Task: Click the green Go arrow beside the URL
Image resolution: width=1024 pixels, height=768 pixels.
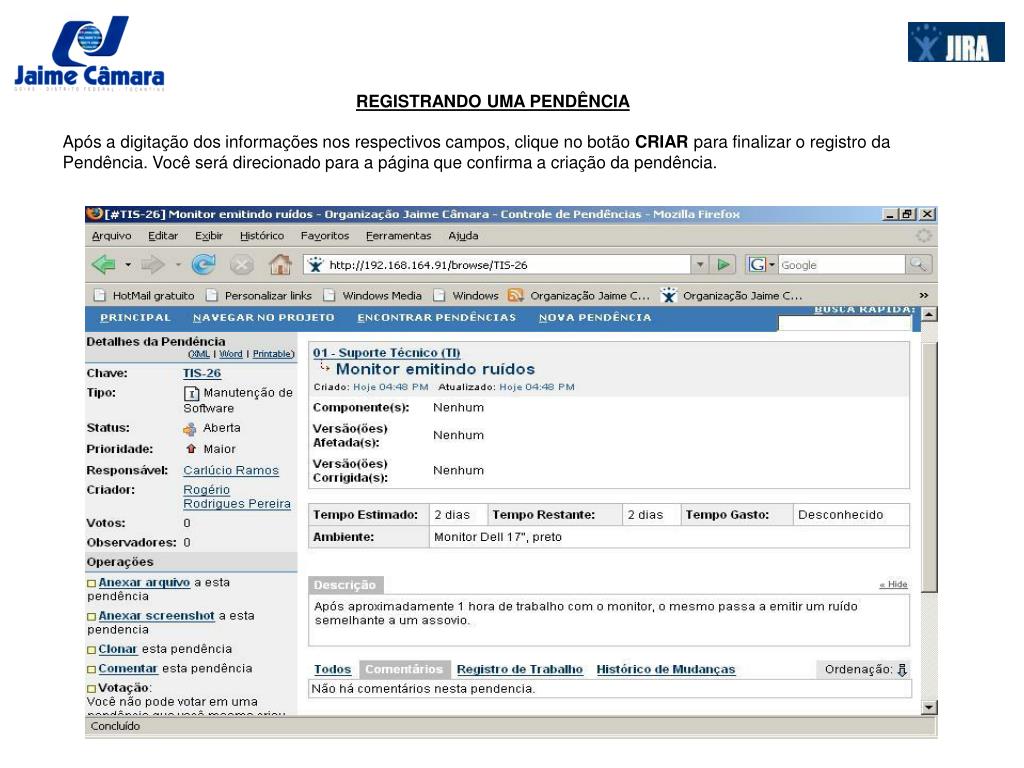Action: 723,264
